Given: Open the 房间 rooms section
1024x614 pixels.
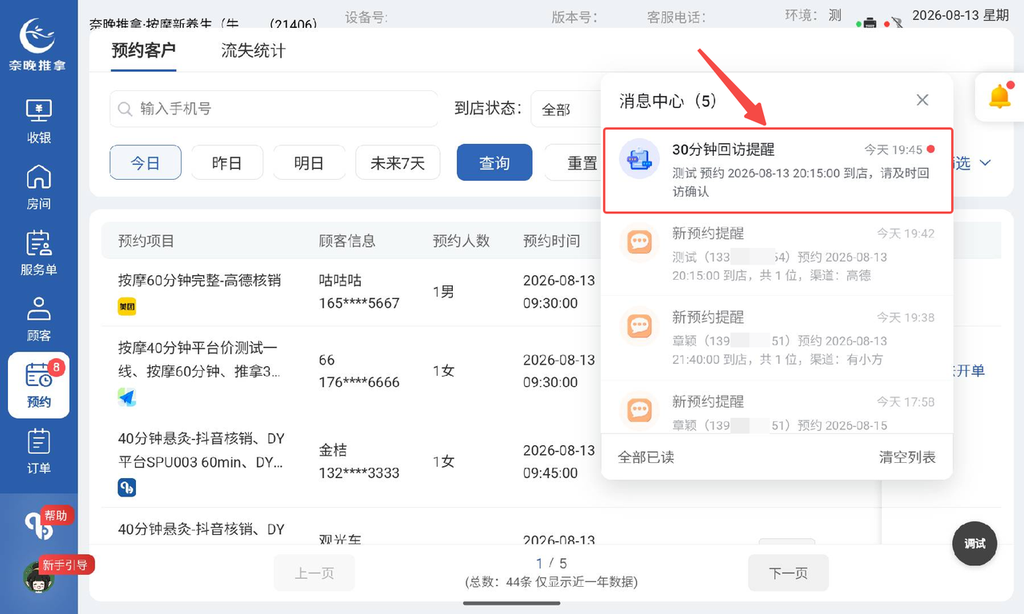Looking at the screenshot, I should coord(39,187).
